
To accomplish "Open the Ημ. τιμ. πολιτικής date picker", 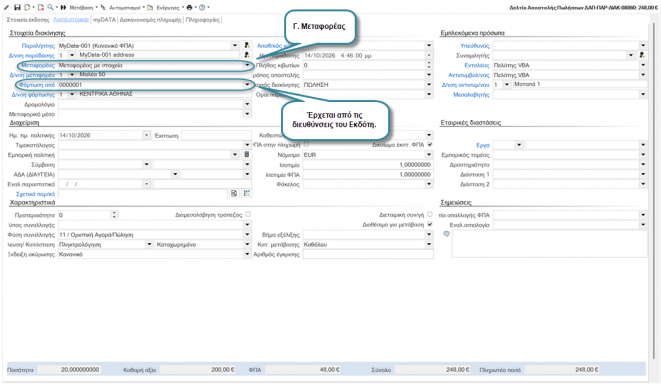I will coord(146,135).
